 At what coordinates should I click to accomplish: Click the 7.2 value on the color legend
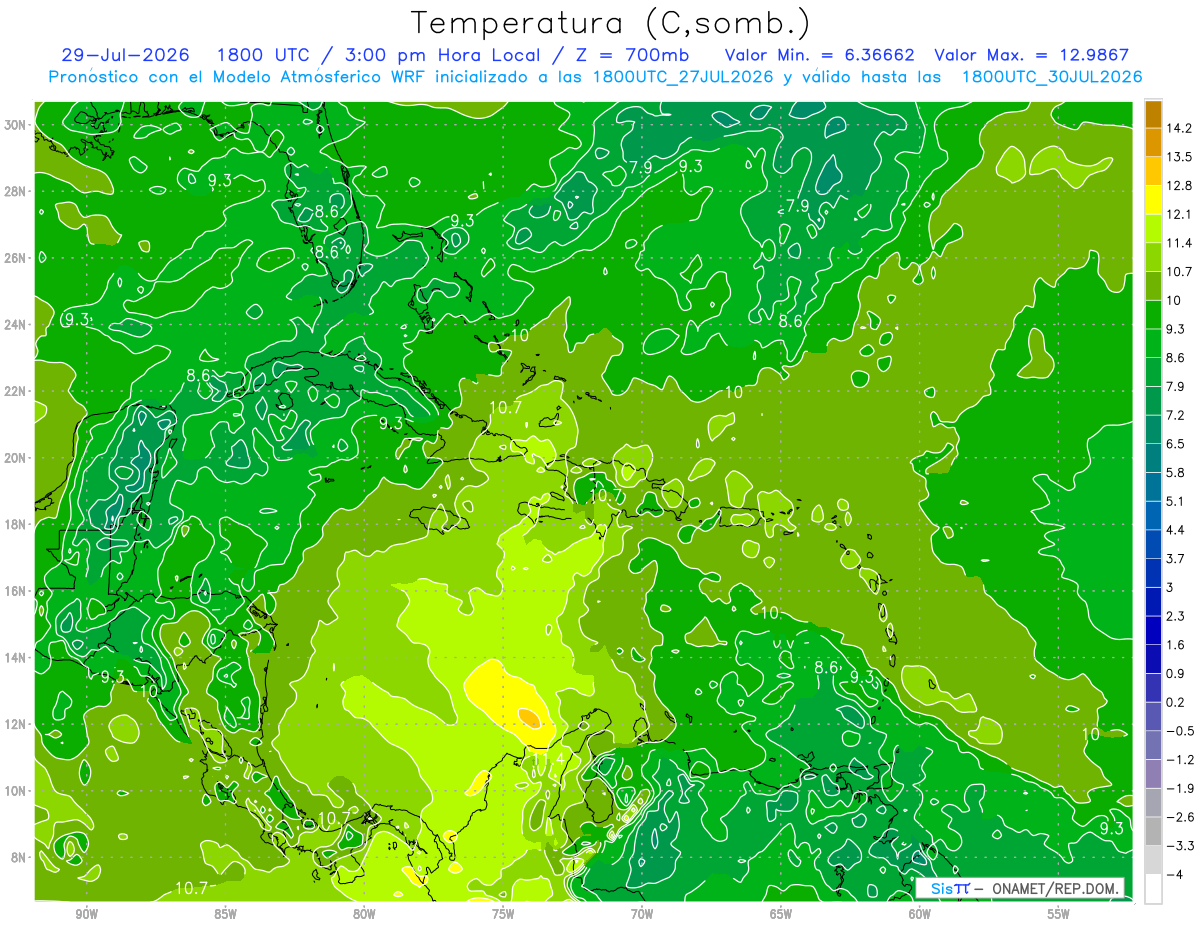(x=1175, y=415)
